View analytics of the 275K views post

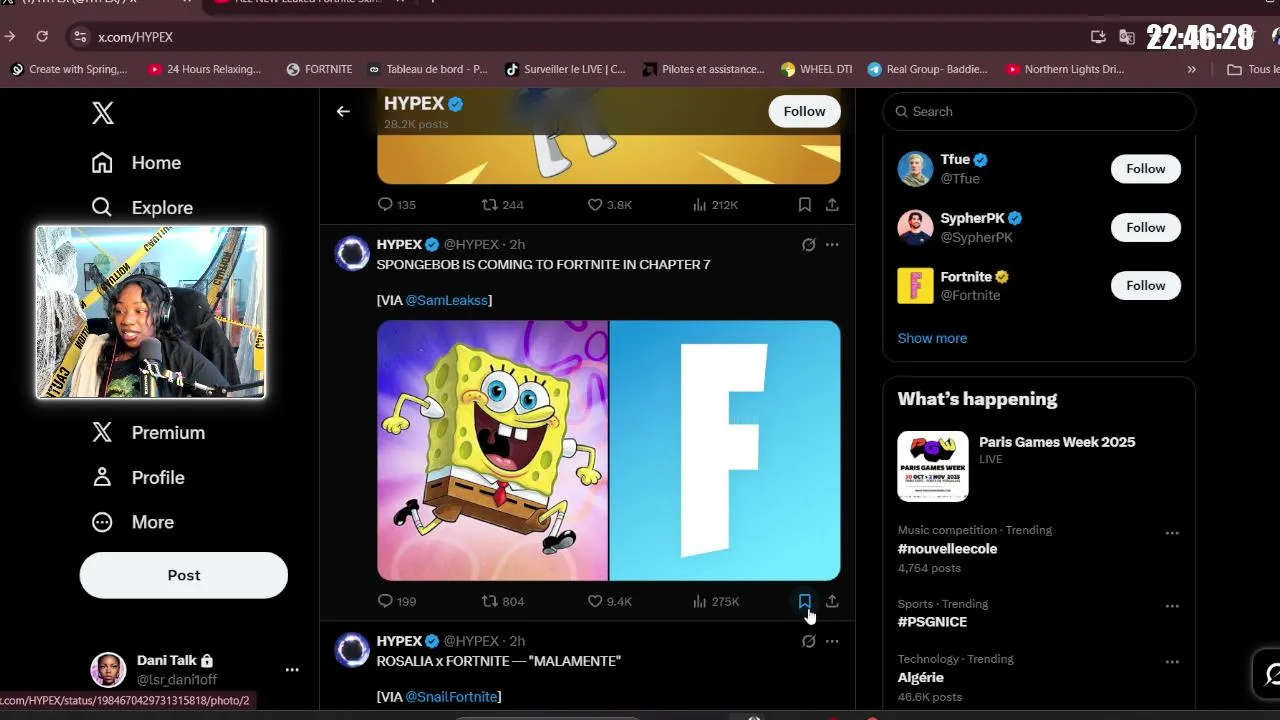pyautogui.click(x=715, y=601)
